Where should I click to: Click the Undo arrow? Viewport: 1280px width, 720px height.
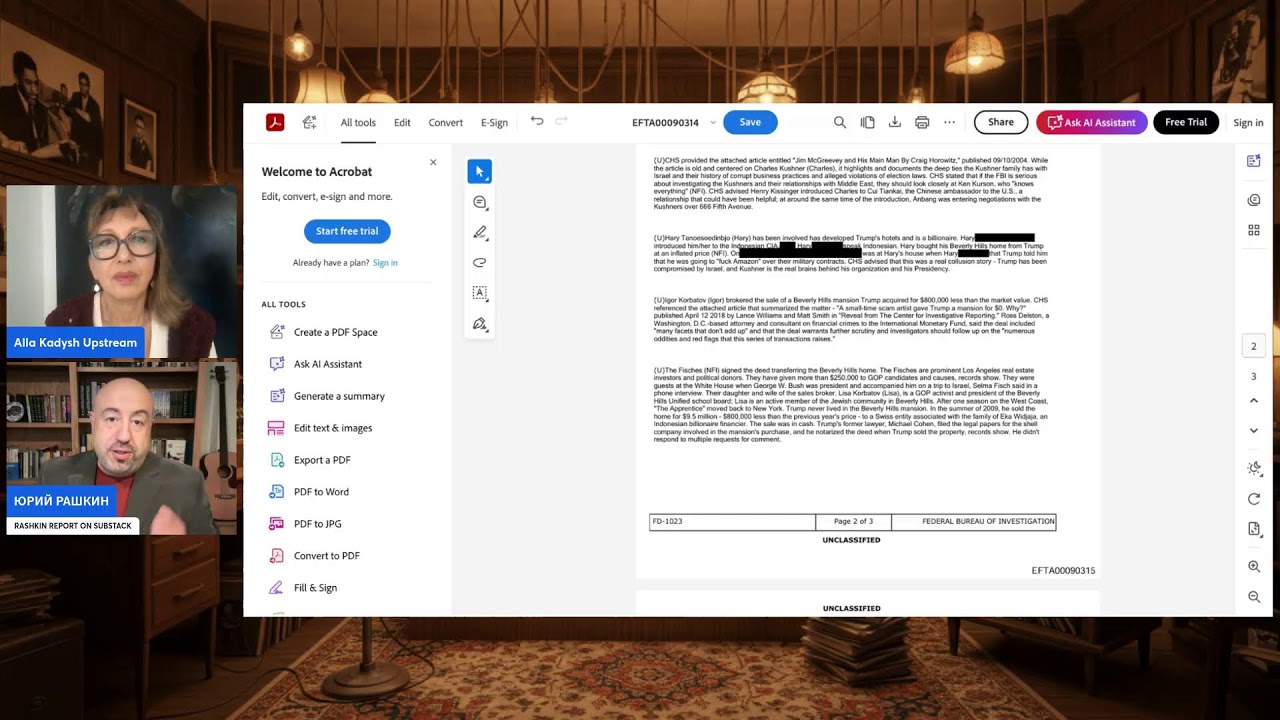pyautogui.click(x=537, y=121)
